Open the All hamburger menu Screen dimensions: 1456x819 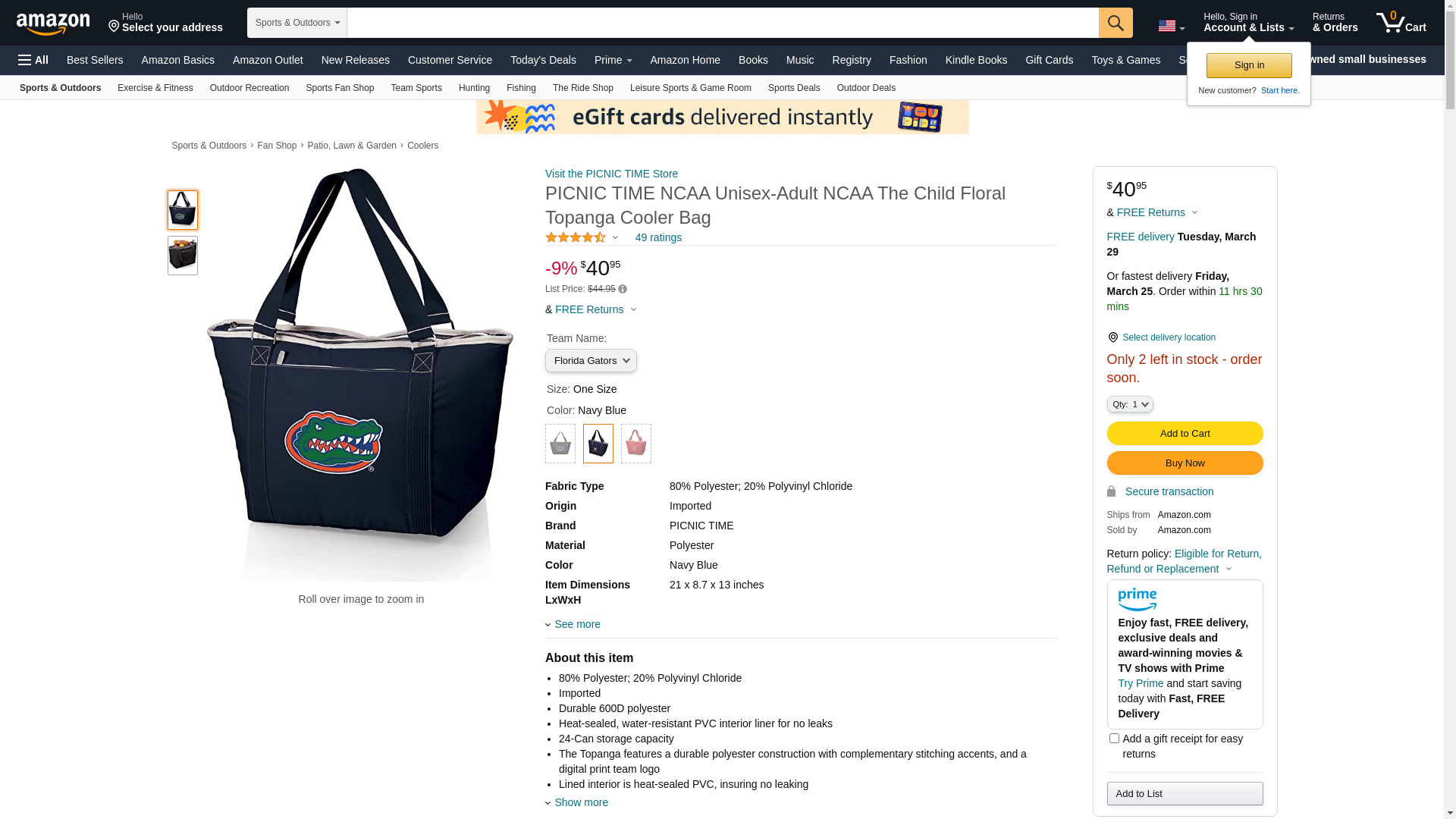(33, 60)
